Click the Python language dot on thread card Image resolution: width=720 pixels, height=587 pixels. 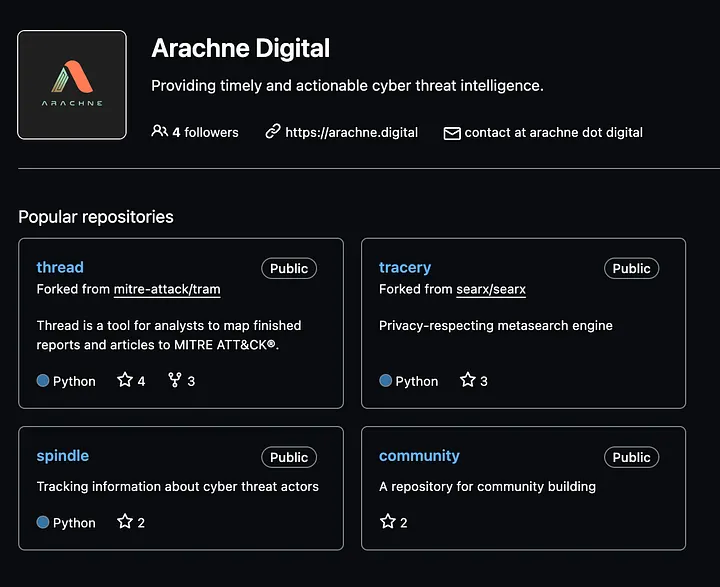[43, 380]
